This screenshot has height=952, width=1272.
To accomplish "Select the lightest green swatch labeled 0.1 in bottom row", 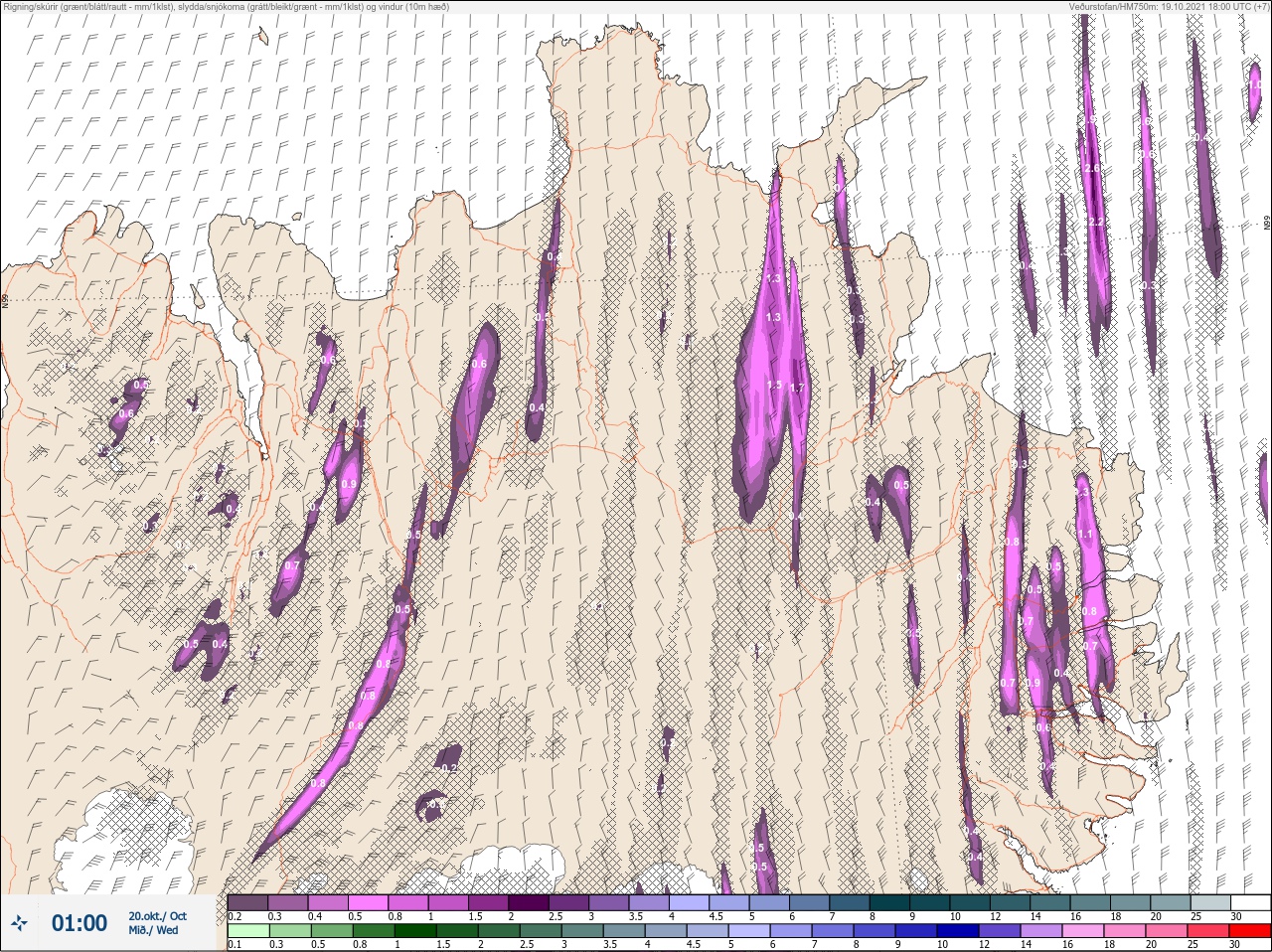I will coord(247,931).
